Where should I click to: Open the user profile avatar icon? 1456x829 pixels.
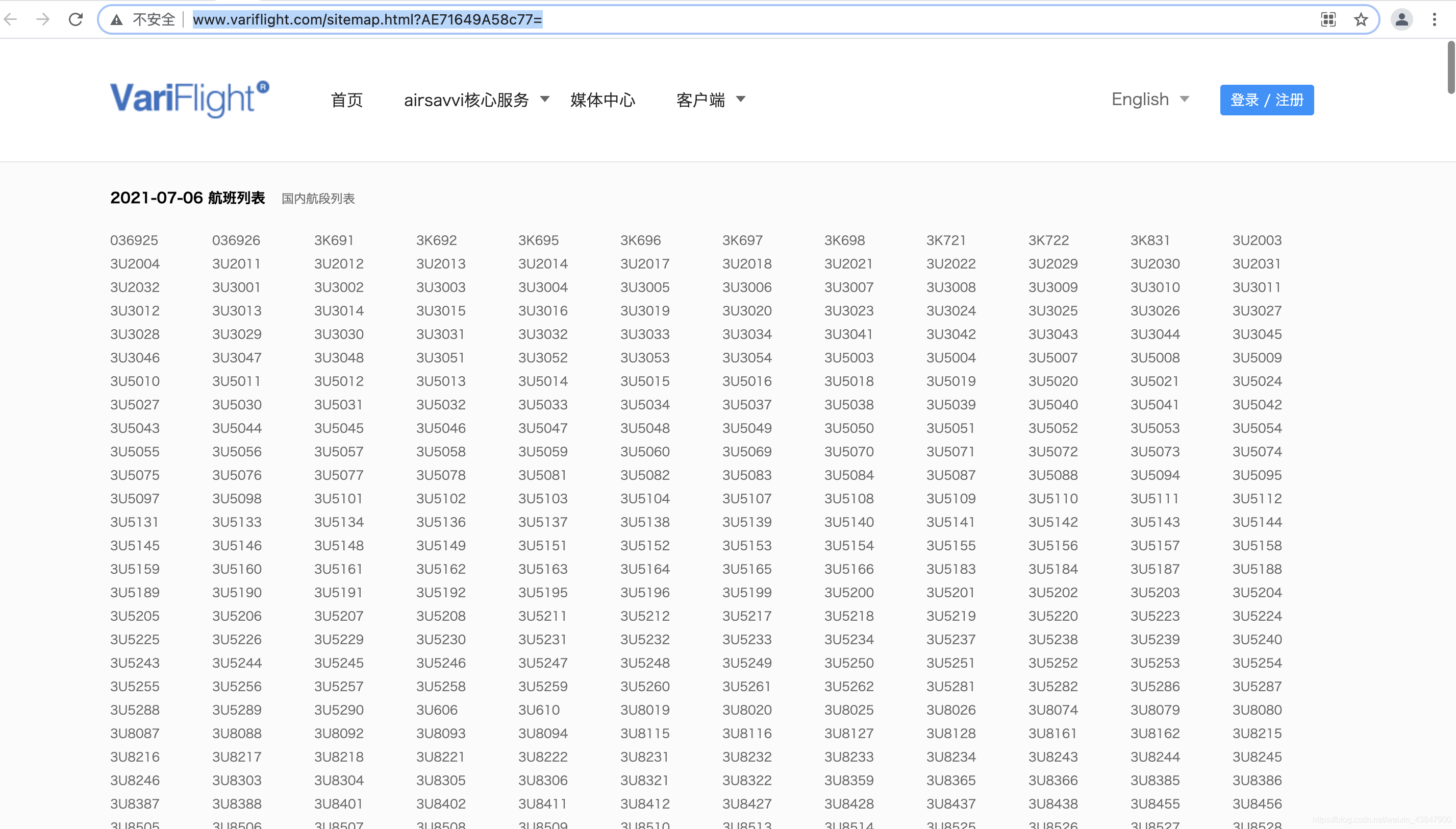(1401, 19)
